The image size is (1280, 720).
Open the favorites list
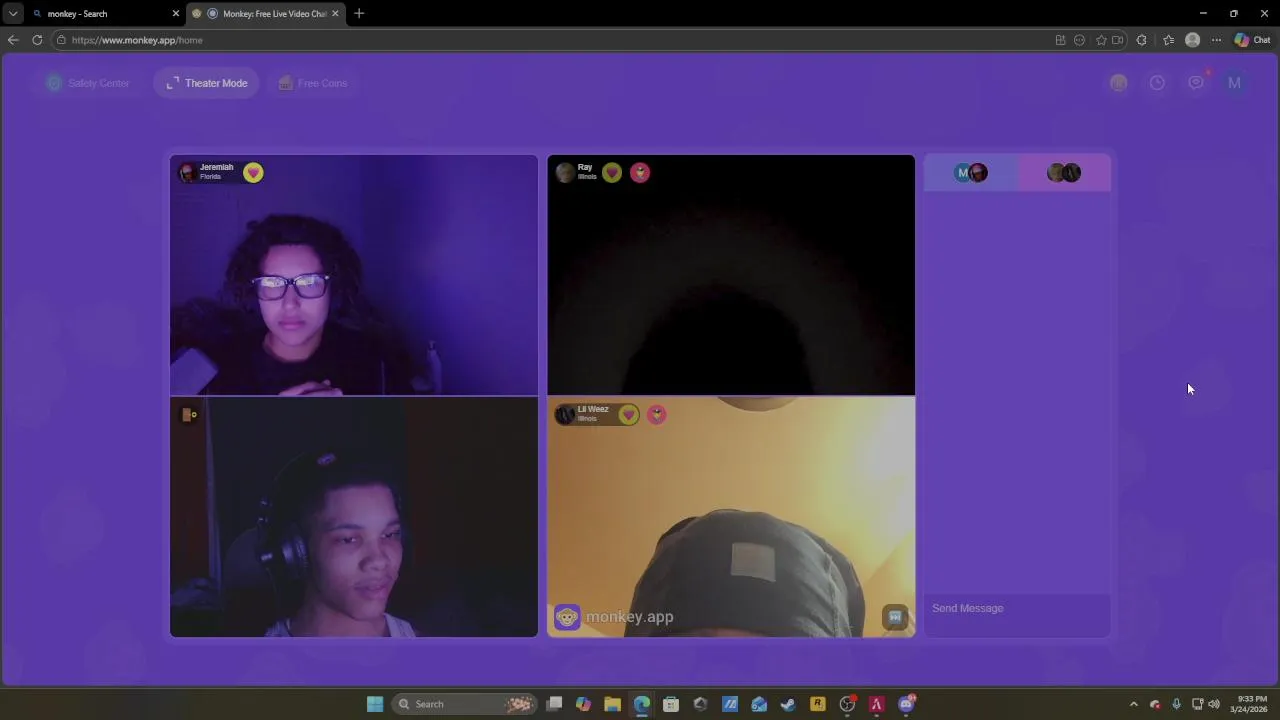(1168, 40)
